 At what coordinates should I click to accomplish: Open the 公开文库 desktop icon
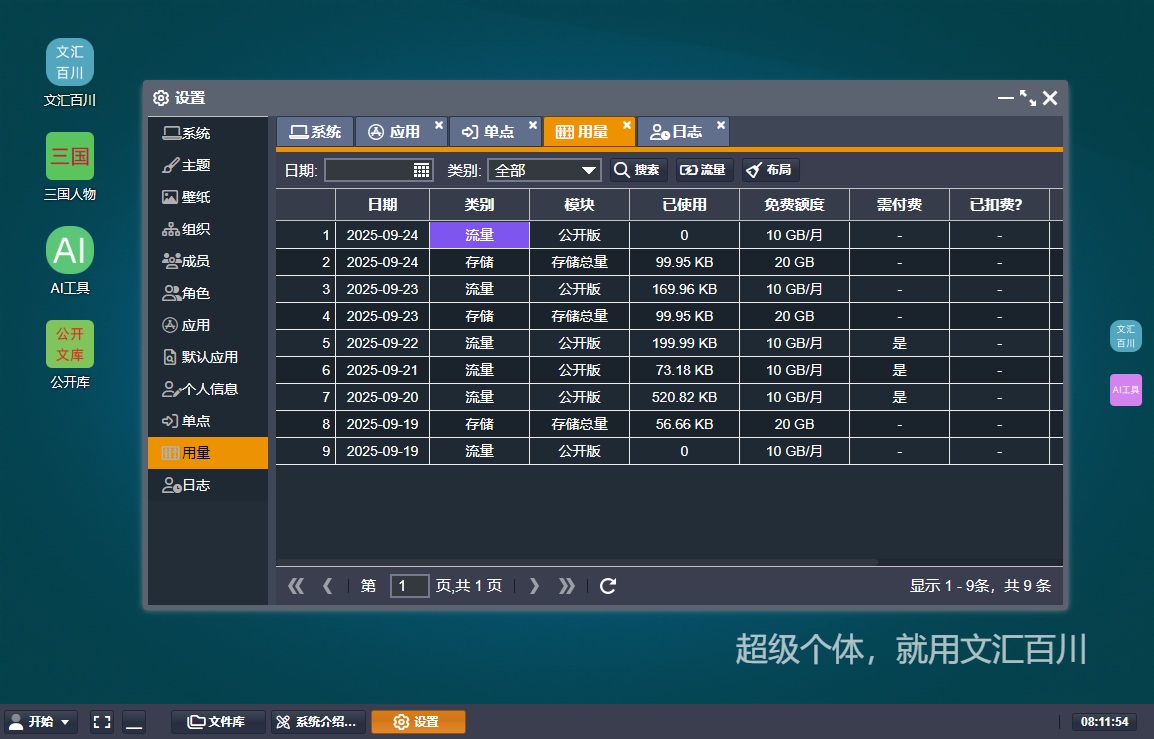(69, 344)
